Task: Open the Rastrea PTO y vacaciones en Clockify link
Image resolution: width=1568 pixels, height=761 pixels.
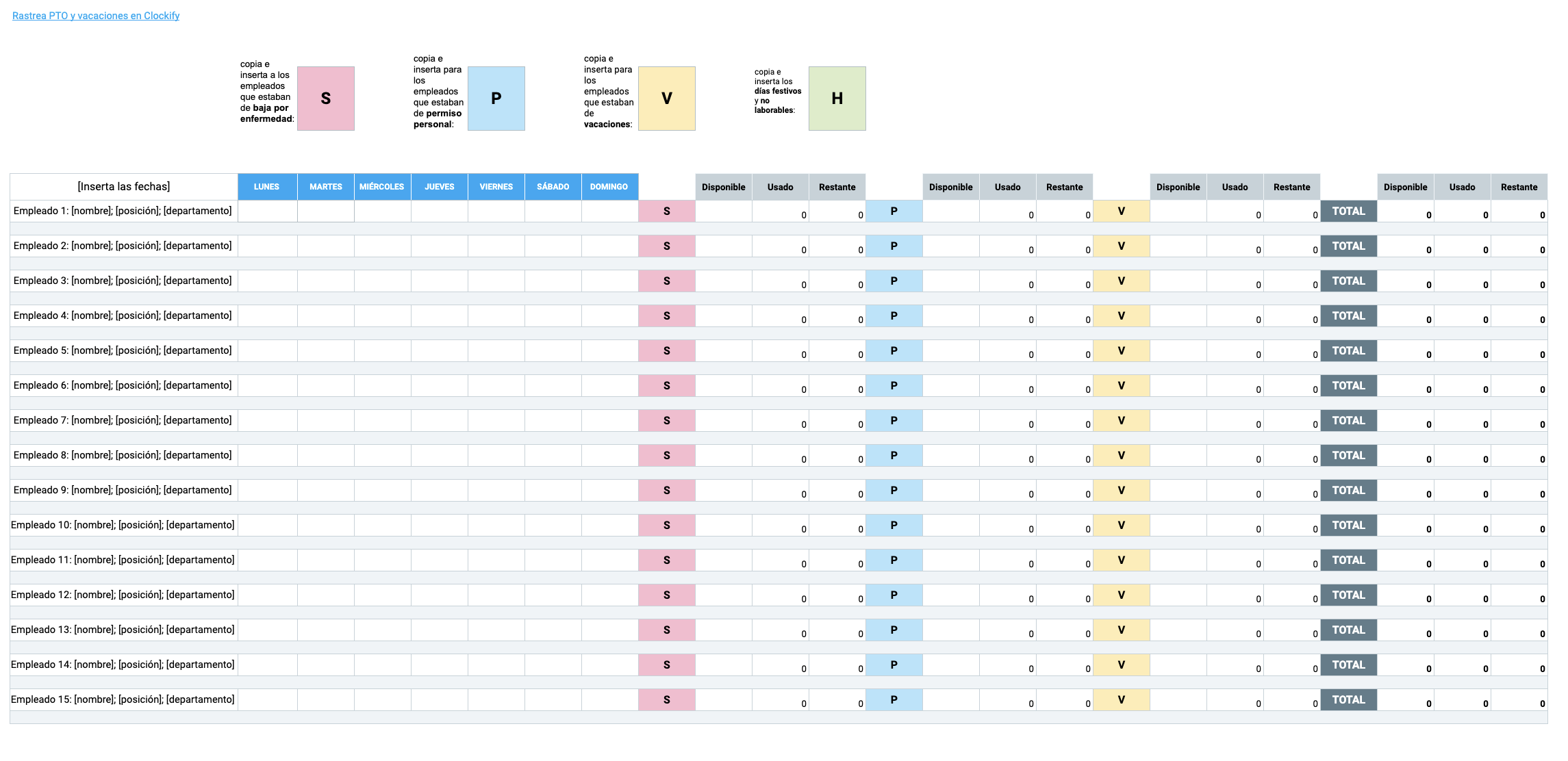Action: coord(96,16)
